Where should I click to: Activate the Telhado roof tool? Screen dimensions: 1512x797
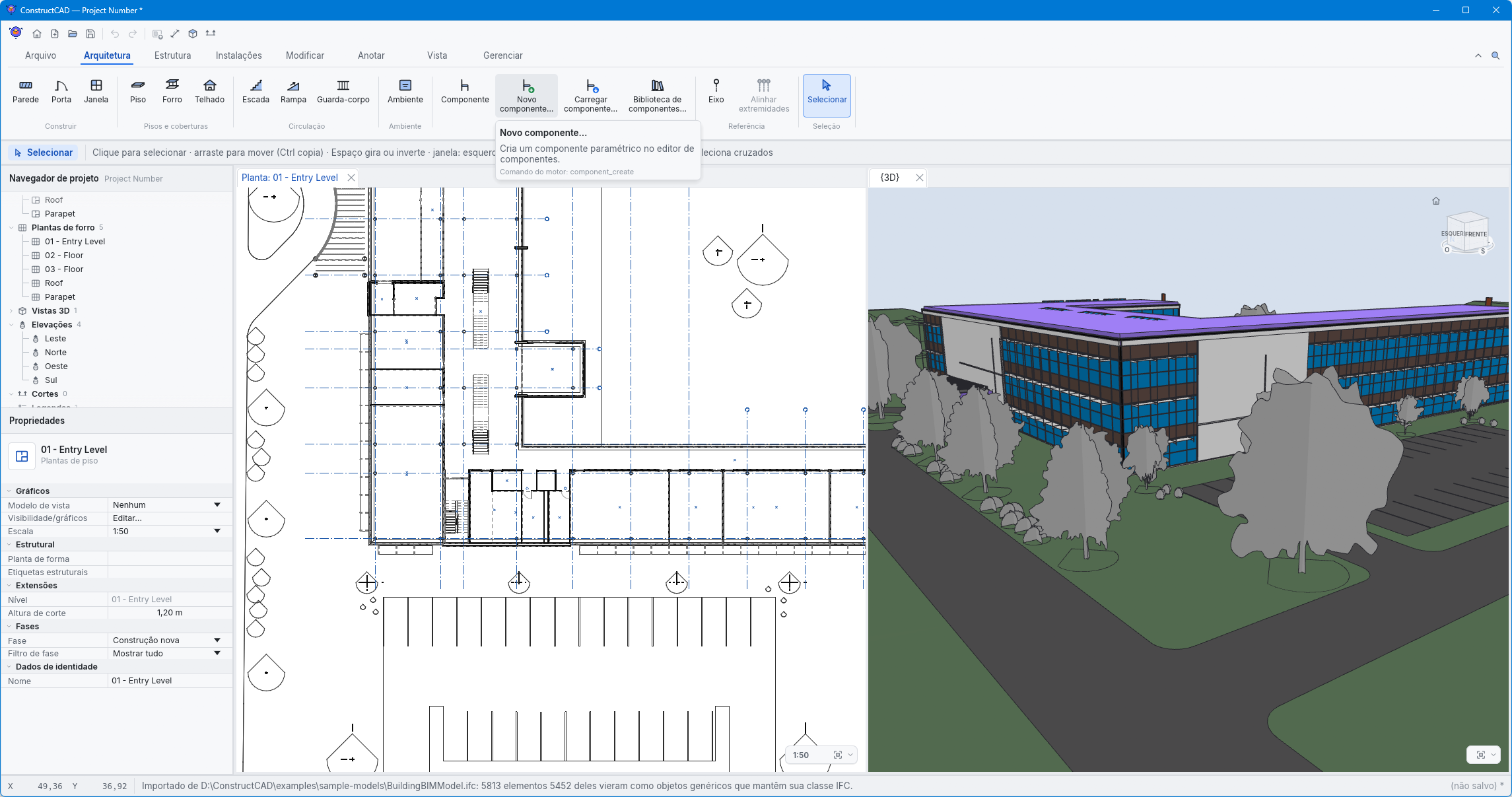209,92
